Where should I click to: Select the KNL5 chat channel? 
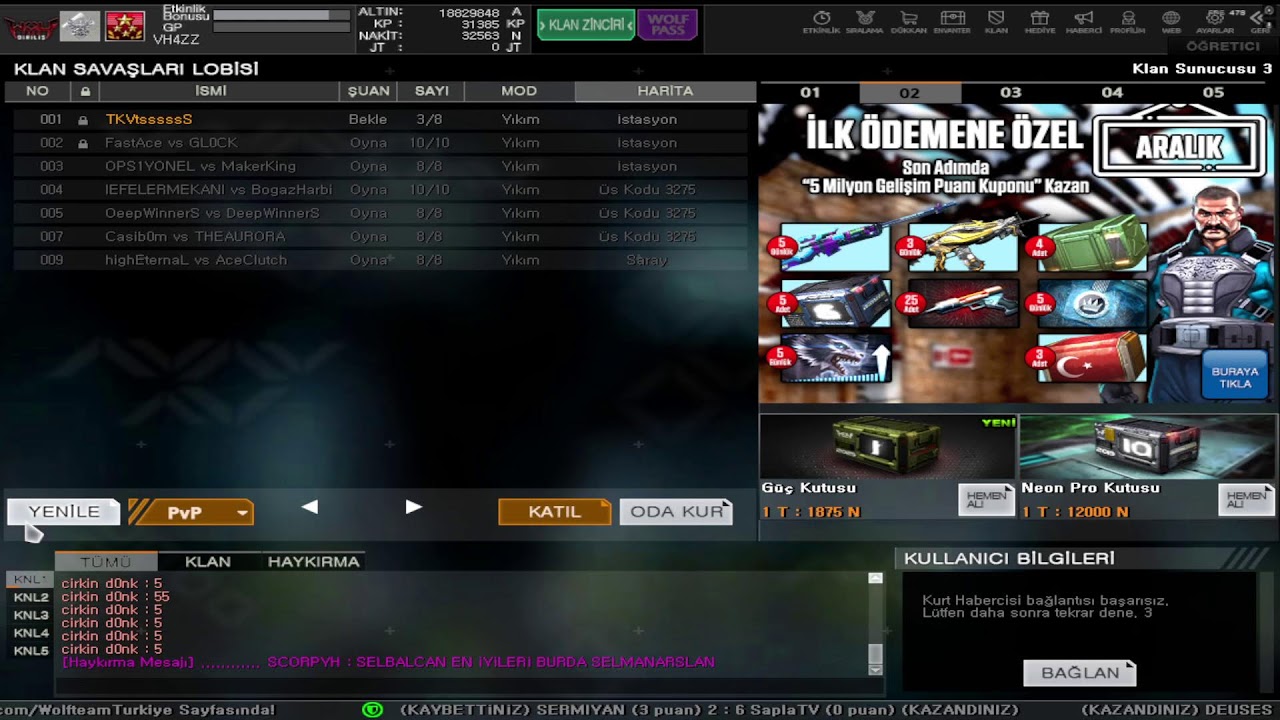30,651
